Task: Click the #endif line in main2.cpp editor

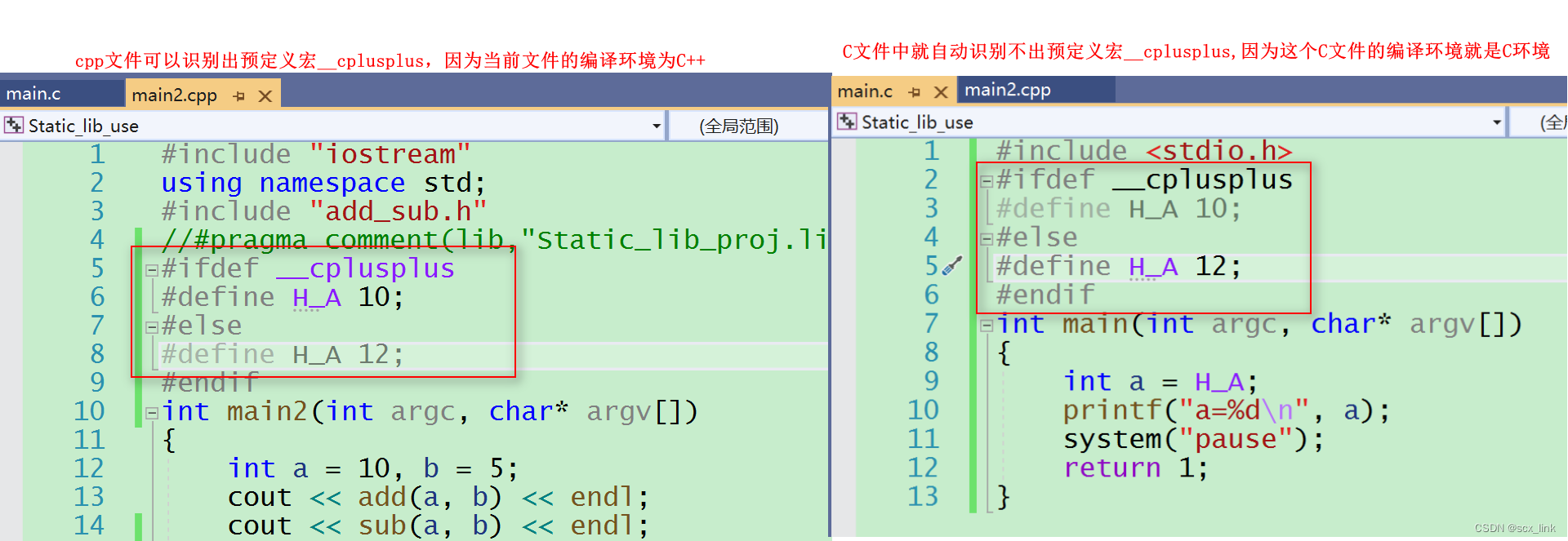Action: click(210, 383)
